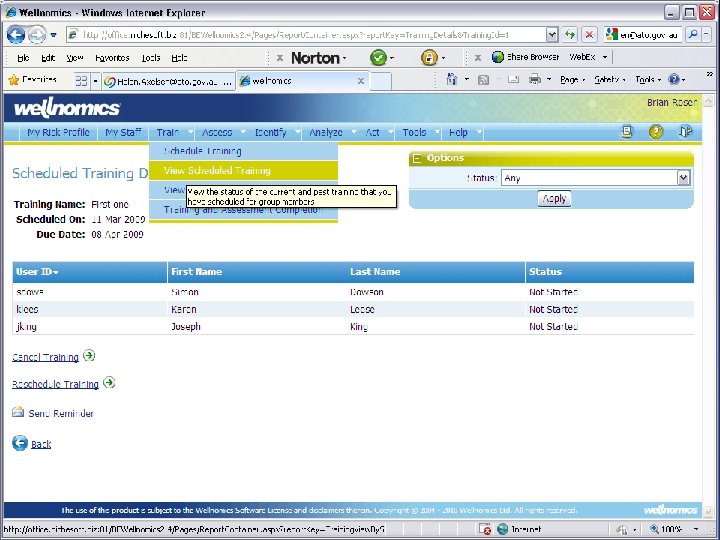Screen dimensions: 720x540
Task: Click user ID jking in table
Action: click(26, 326)
